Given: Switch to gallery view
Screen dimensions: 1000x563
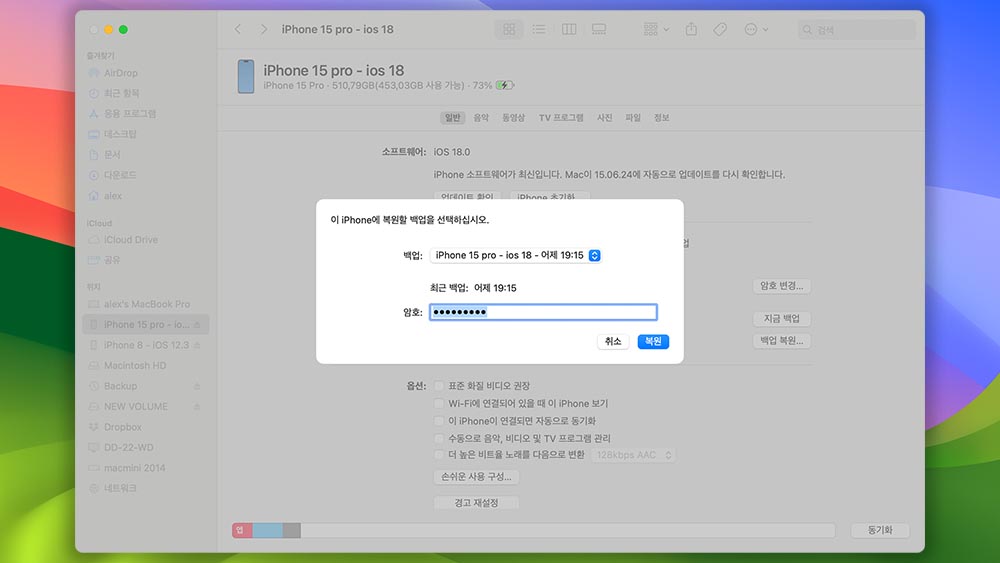Looking at the screenshot, I should pos(599,29).
